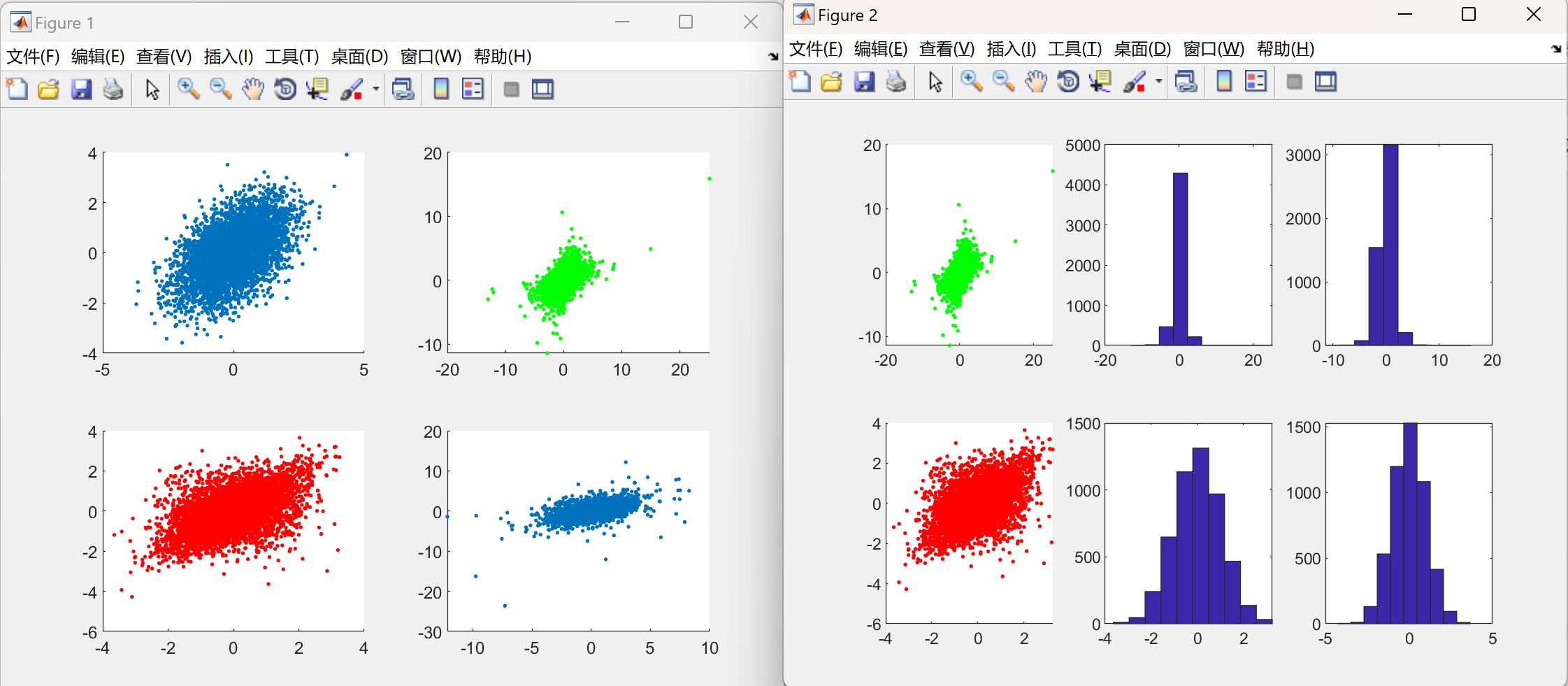Screen dimensions: 1568x686
Task: Save Figure 1 using the toolbar save icon
Action: (x=81, y=89)
